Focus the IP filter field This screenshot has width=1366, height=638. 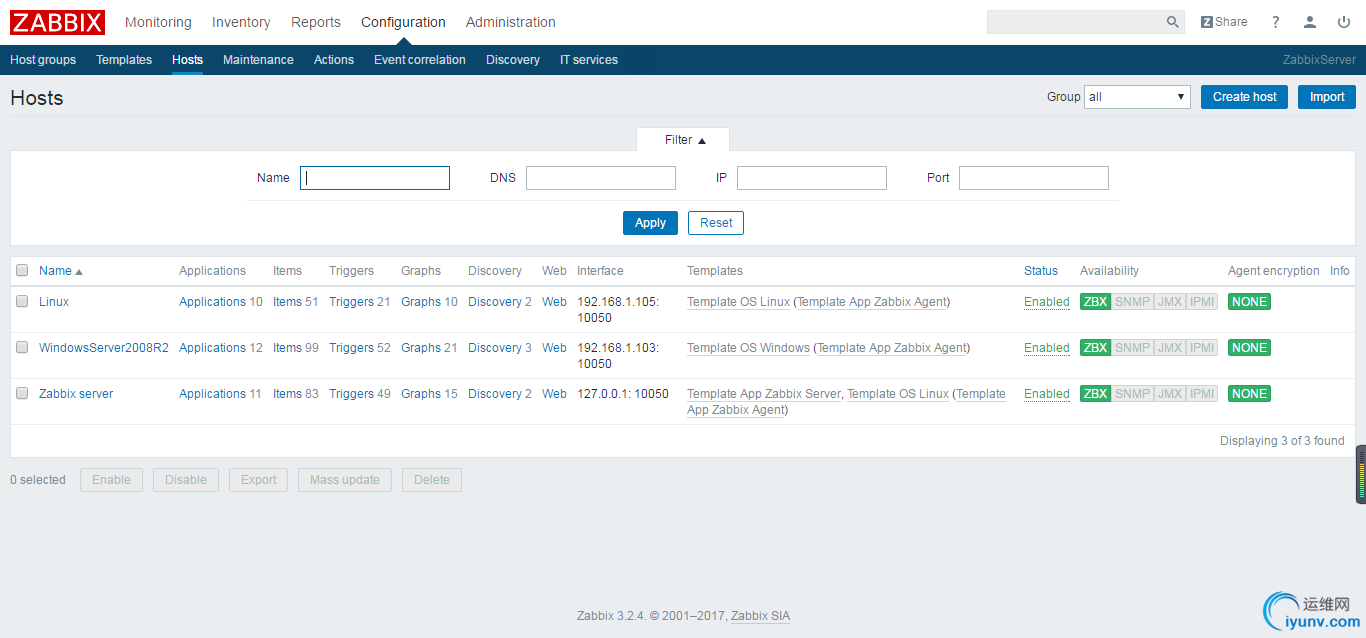[812, 178]
